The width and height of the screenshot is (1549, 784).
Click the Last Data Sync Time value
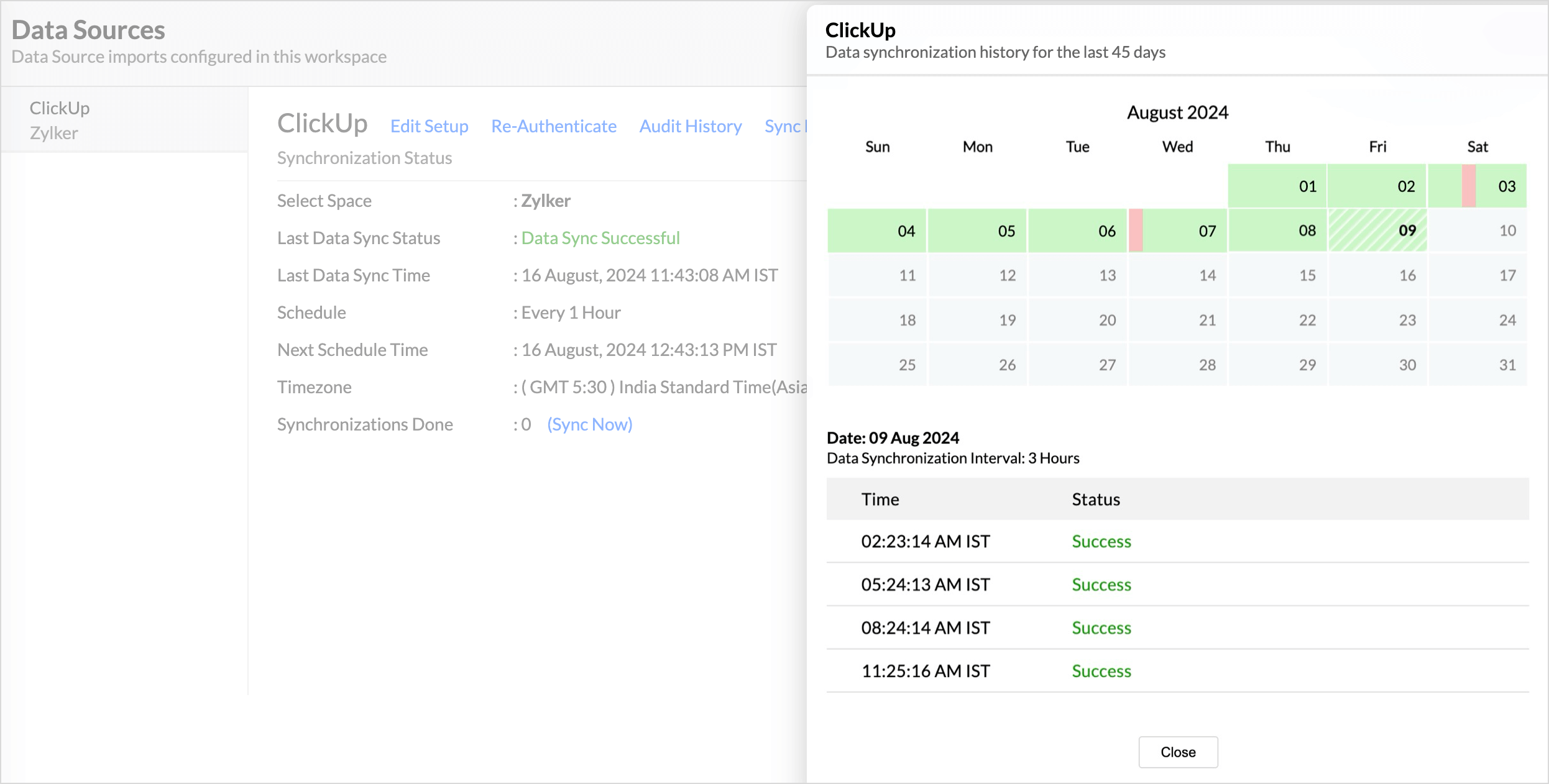click(x=650, y=275)
